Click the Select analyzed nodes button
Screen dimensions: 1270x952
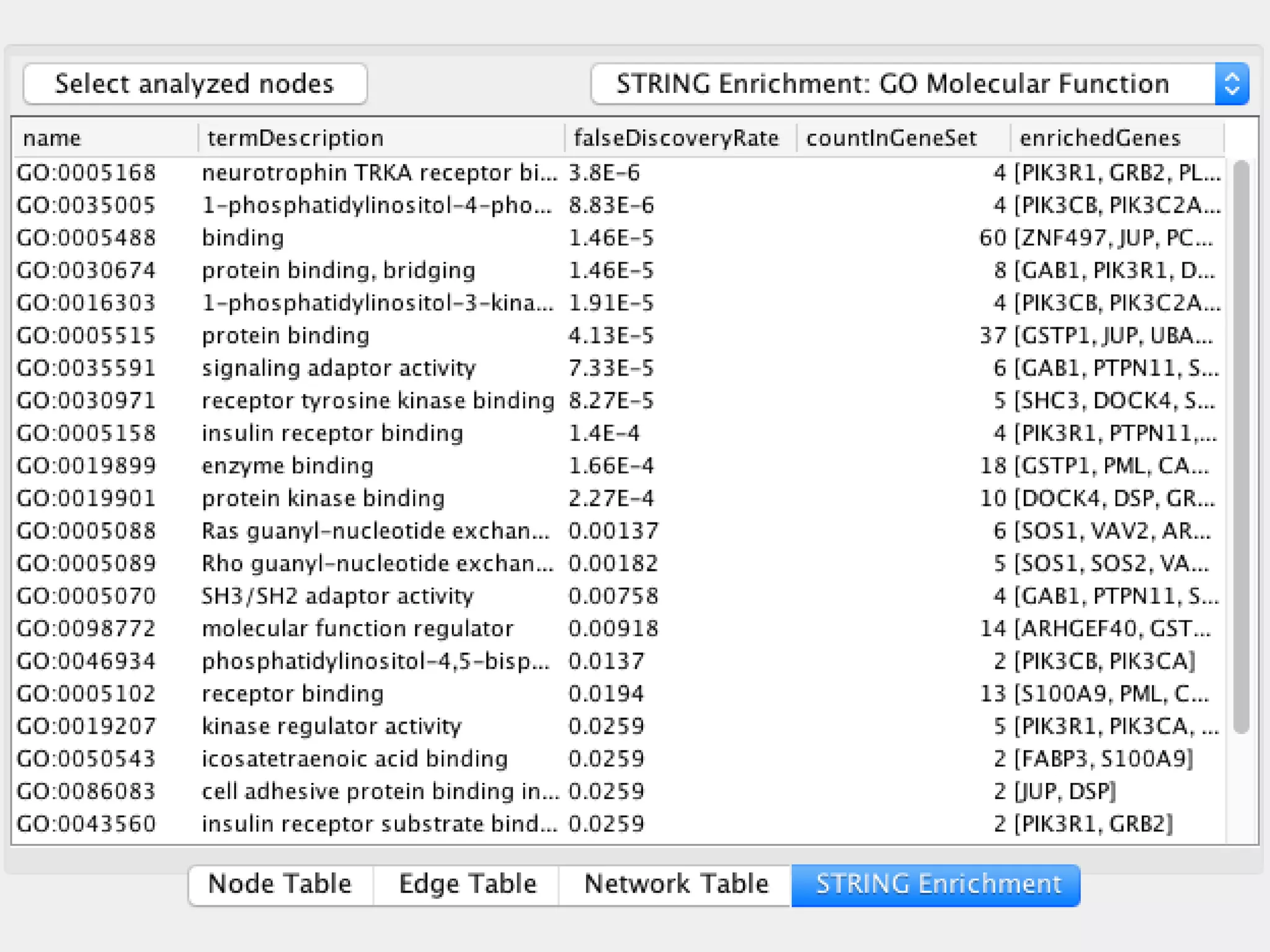tap(195, 84)
